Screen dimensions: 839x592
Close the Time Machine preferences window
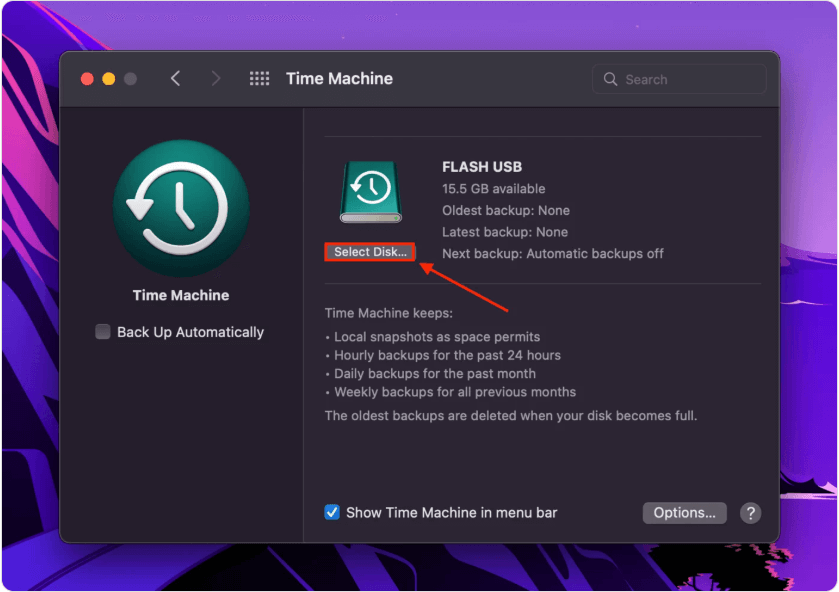tap(88, 79)
